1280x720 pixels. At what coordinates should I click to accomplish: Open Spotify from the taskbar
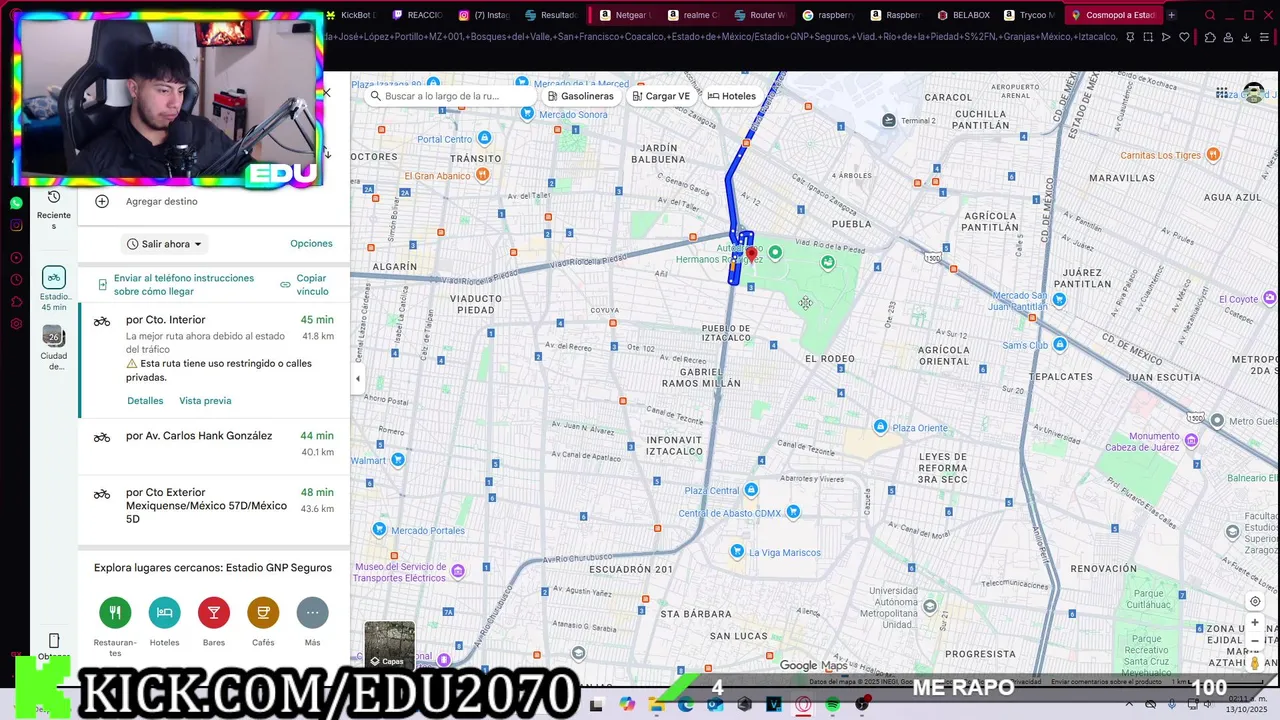point(833,705)
